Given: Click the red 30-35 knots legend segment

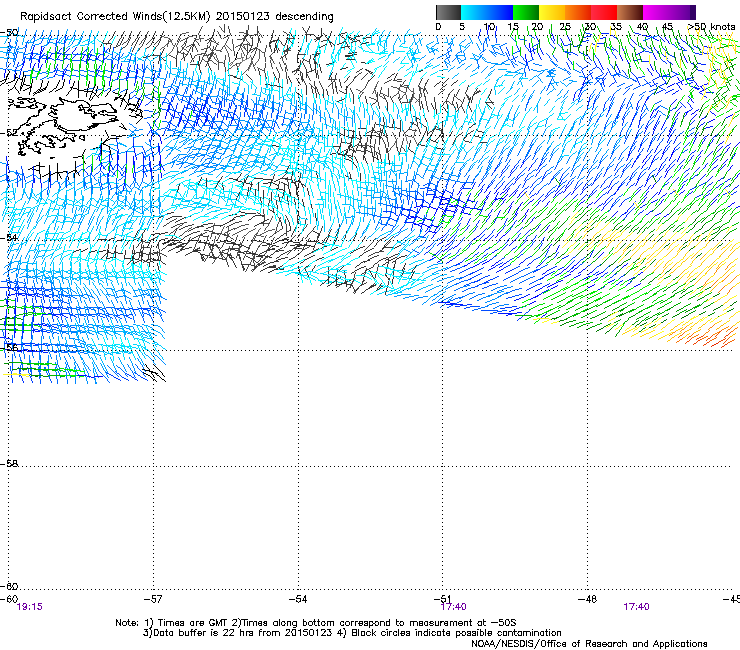Looking at the screenshot, I should coord(604,12).
